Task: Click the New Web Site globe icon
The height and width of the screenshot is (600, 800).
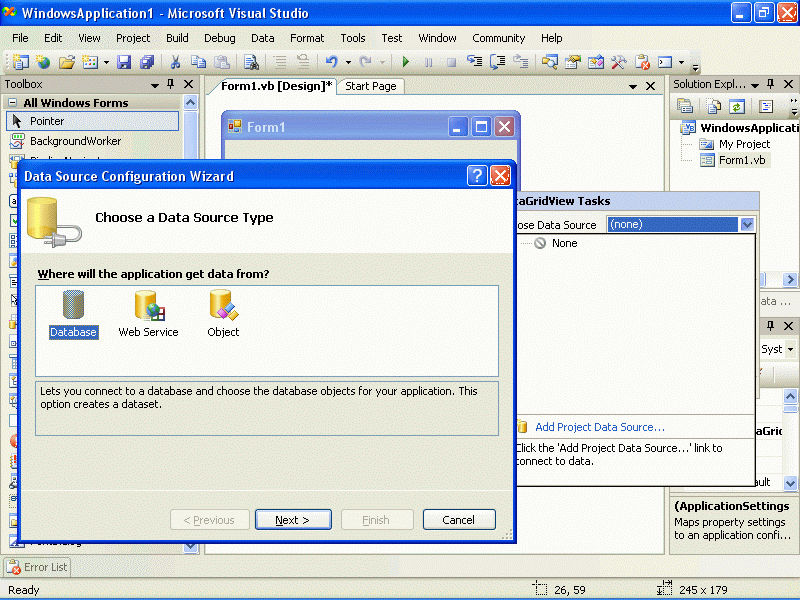Action: pos(43,62)
